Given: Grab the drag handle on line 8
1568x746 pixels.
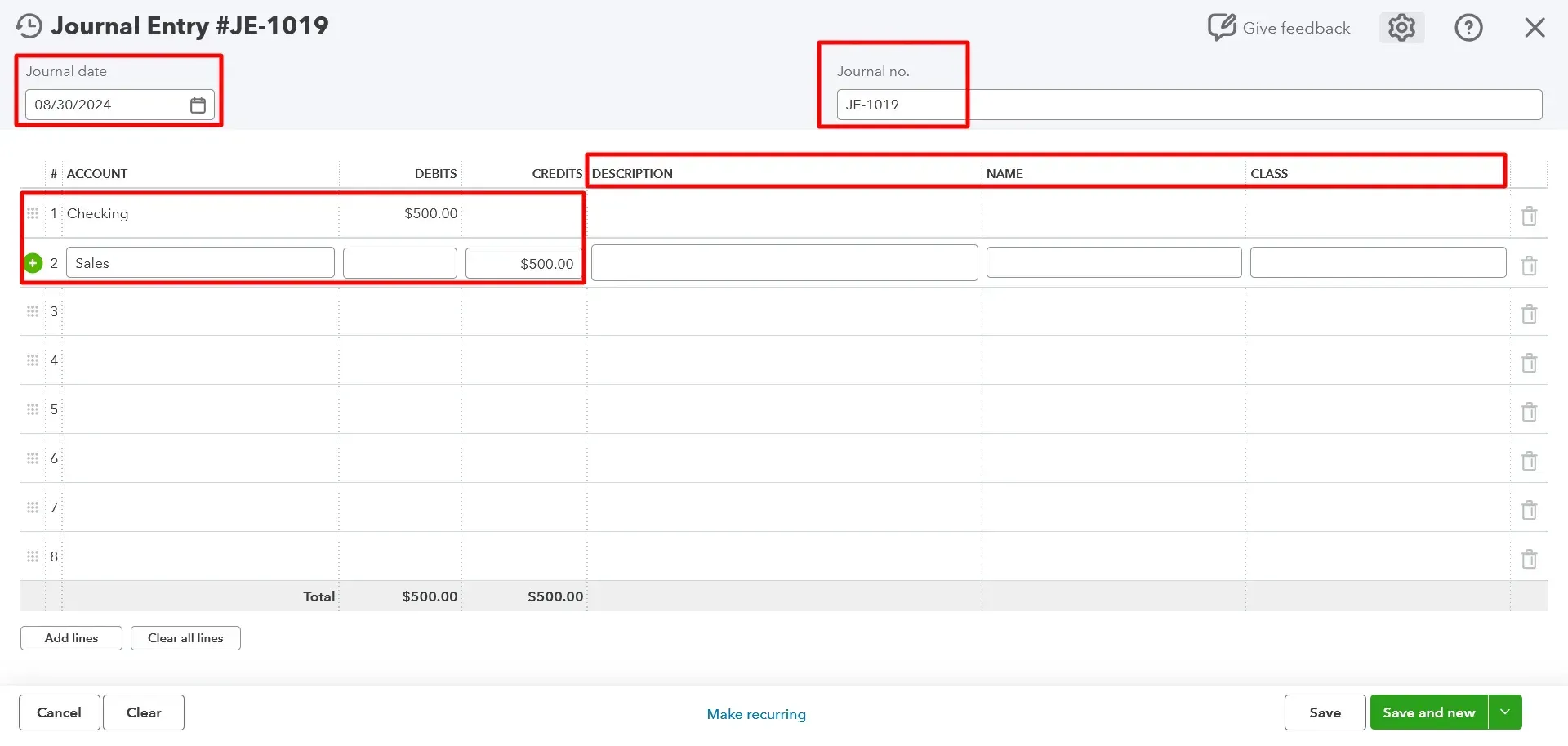Looking at the screenshot, I should pyautogui.click(x=33, y=556).
